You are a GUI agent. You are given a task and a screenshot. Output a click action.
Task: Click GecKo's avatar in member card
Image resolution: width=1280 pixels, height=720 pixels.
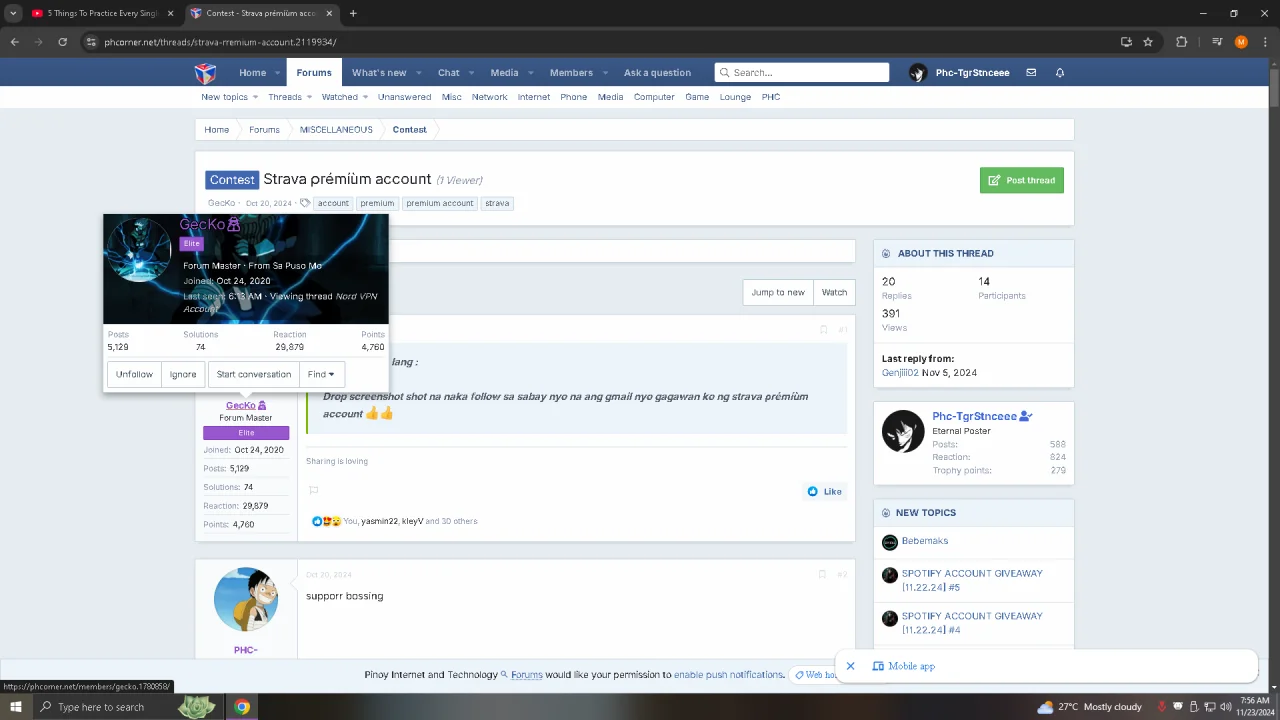pyautogui.click(x=139, y=250)
